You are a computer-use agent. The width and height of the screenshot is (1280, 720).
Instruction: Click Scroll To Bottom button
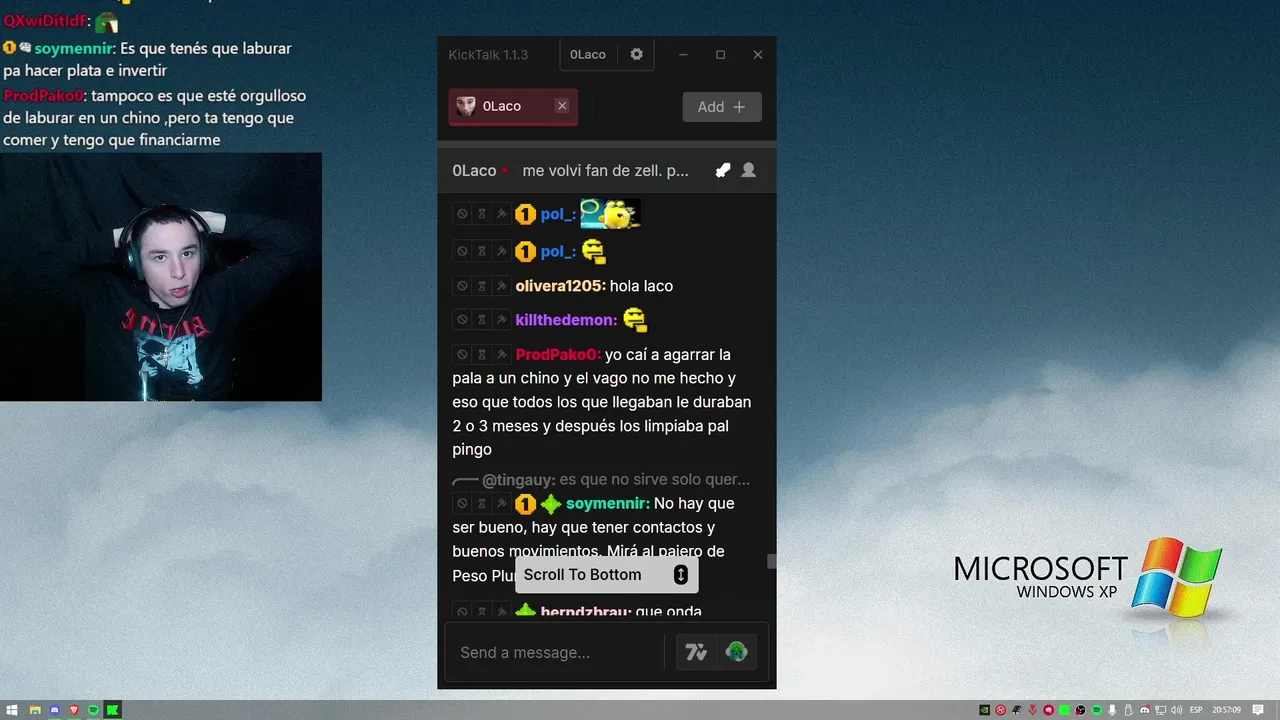click(606, 574)
